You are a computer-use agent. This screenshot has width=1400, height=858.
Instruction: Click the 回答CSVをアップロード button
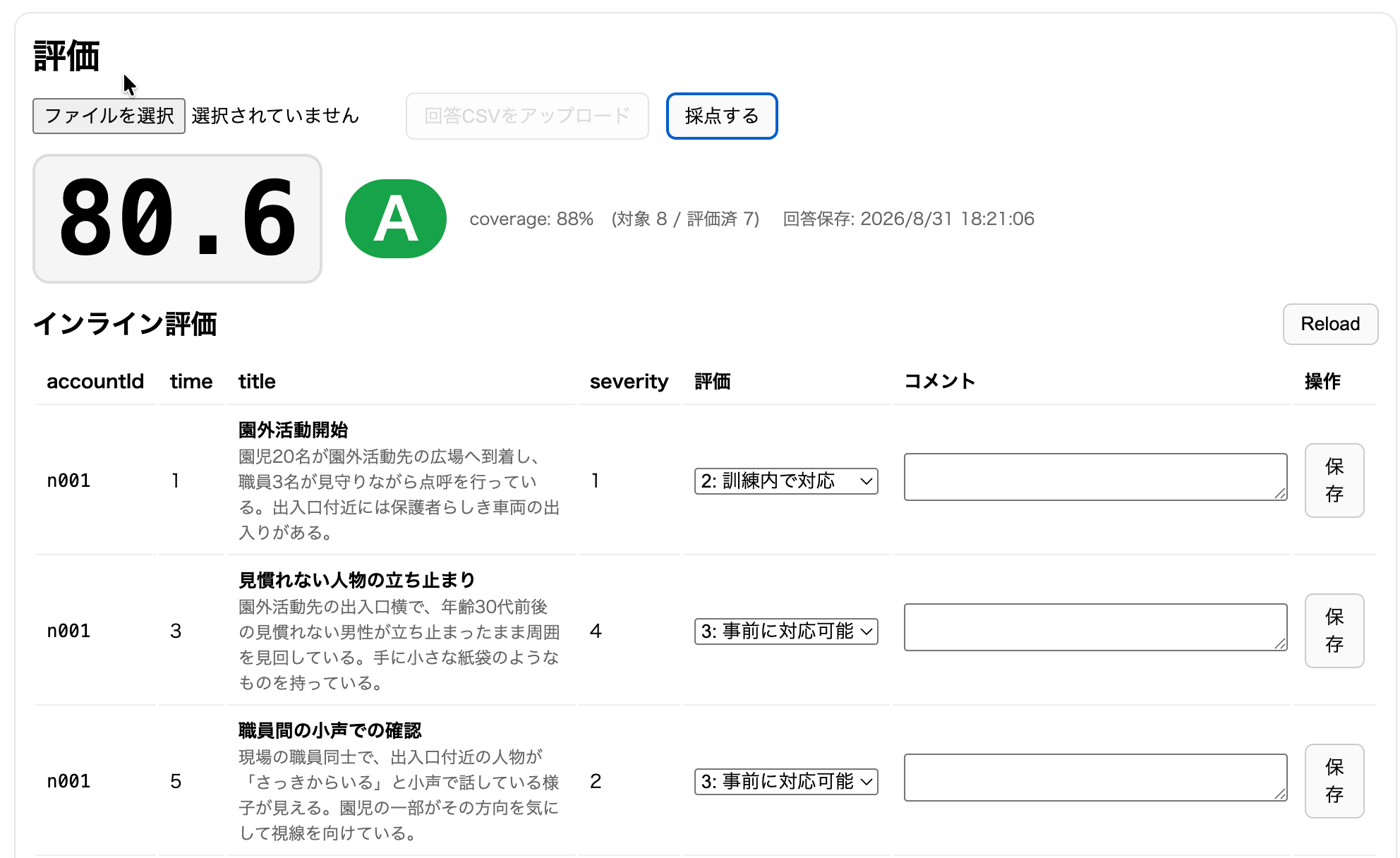coord(527,116)
